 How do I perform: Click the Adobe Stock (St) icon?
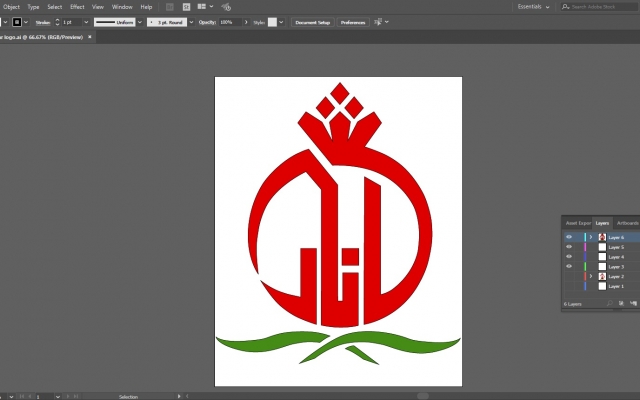(187, 7)
